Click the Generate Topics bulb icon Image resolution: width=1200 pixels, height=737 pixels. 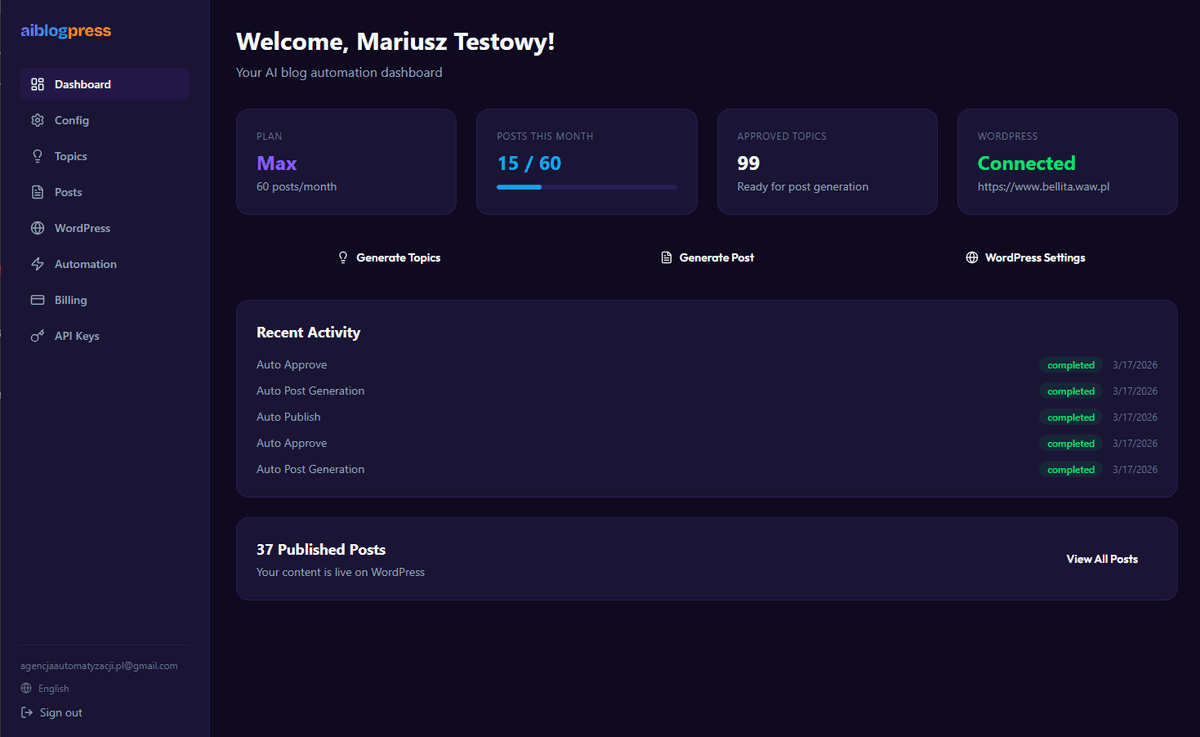pos(343,257)
